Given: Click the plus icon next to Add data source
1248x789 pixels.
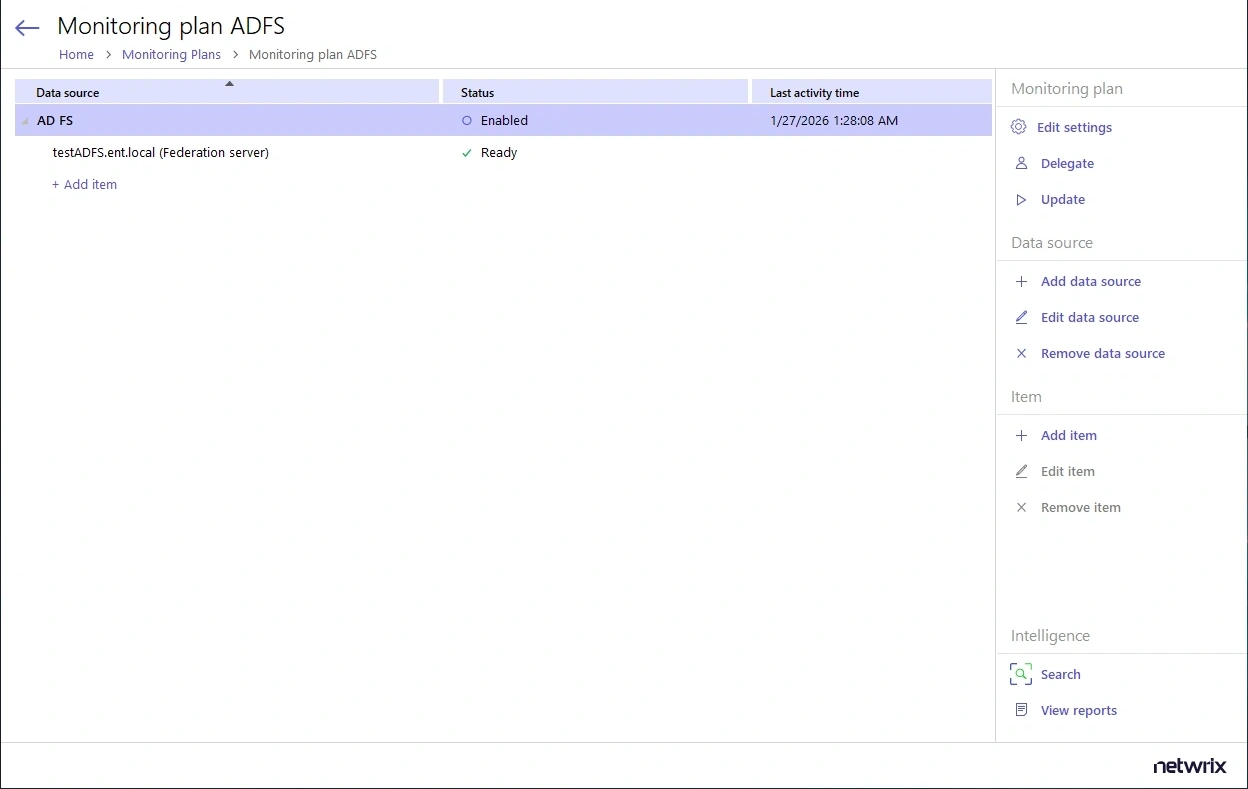Looking at the screenshot, I should 1020,281.
